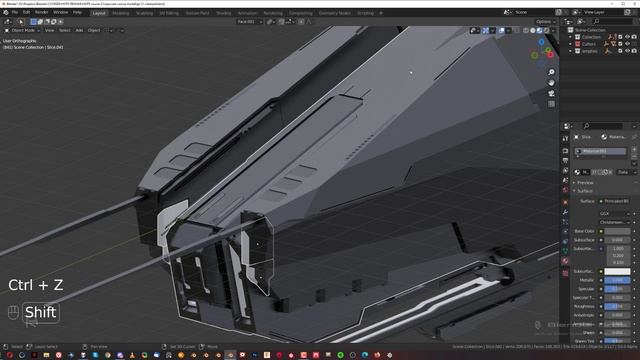Screen dimensions: 640x360
Task: Switch to the Shading workspace tab
Action: 224,13
